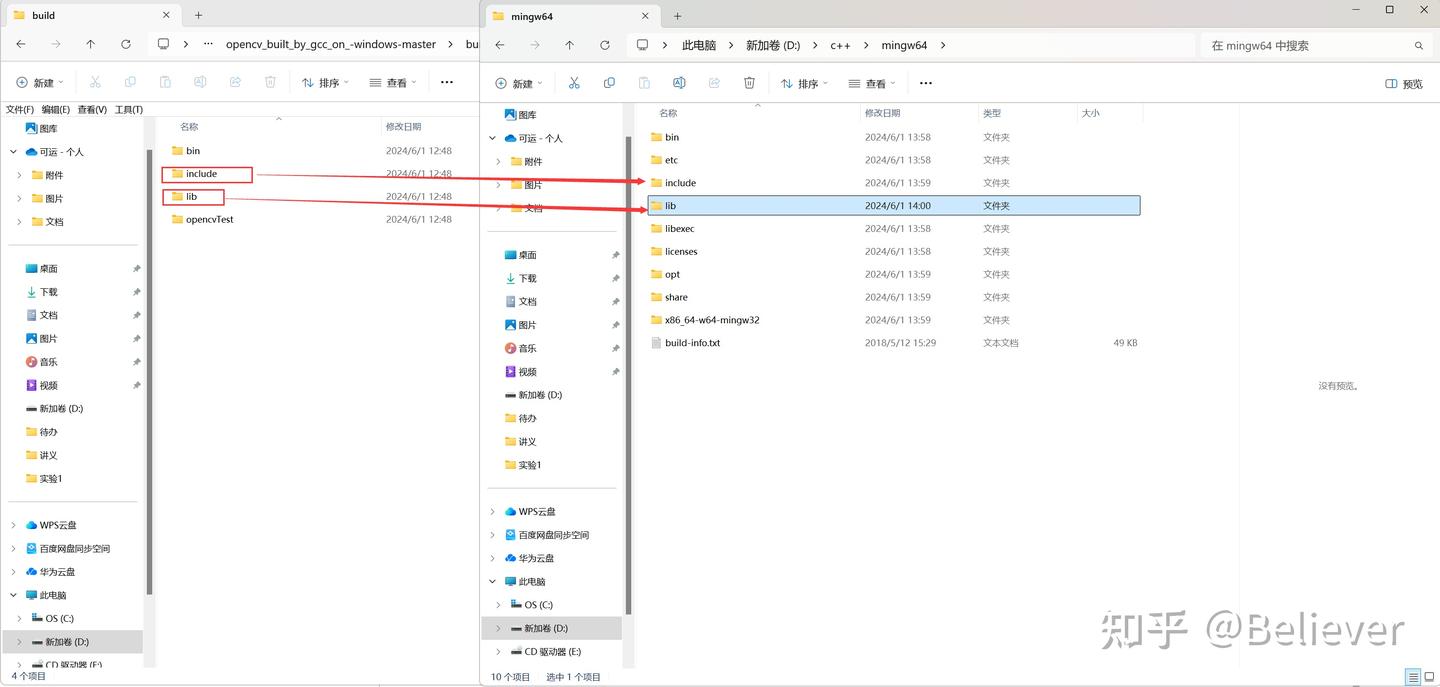Switch to large icons view in the status bar

[1429, 677]
